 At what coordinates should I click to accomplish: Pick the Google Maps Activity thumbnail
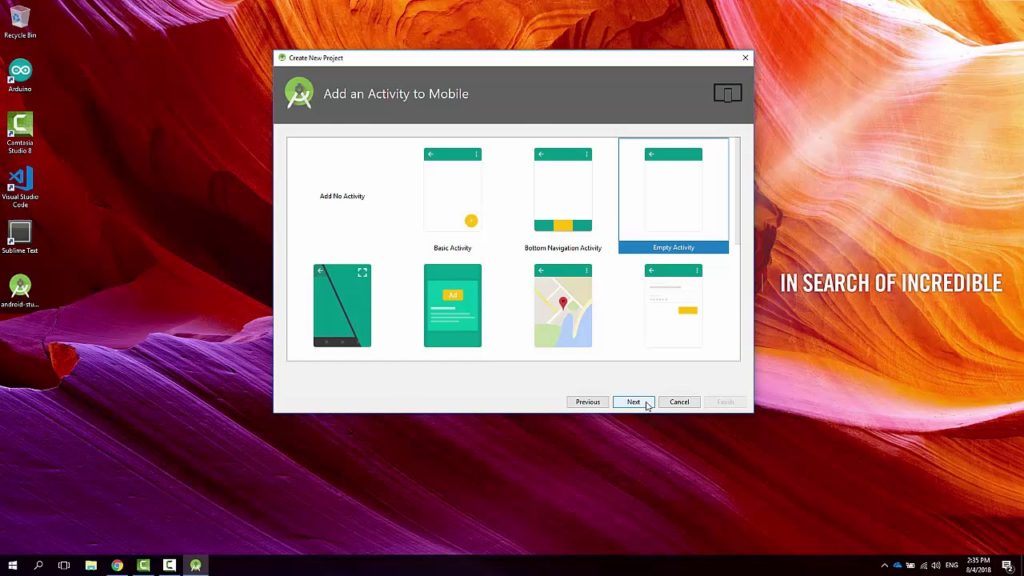[563, 305]
